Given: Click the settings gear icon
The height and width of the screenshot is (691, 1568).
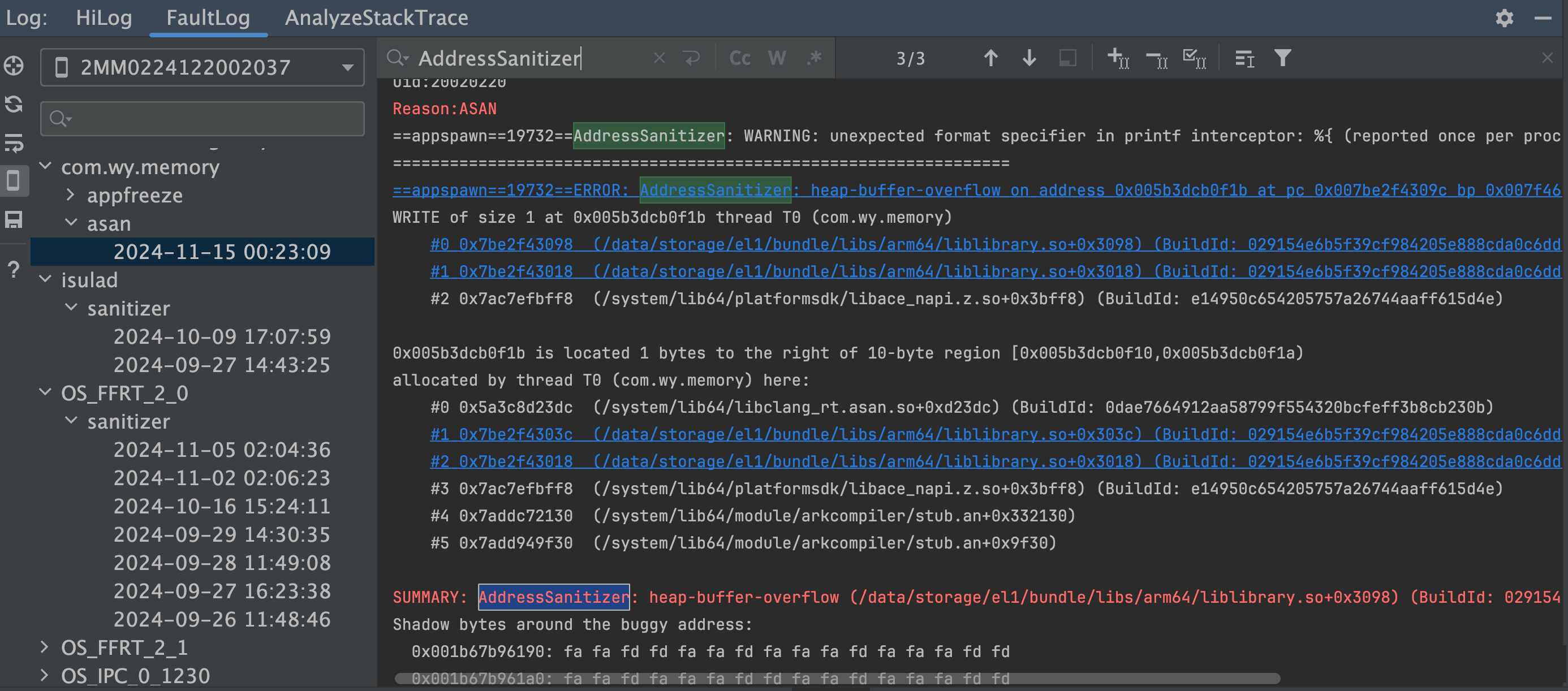Looking at the screenshot, I should [1504, 18].
